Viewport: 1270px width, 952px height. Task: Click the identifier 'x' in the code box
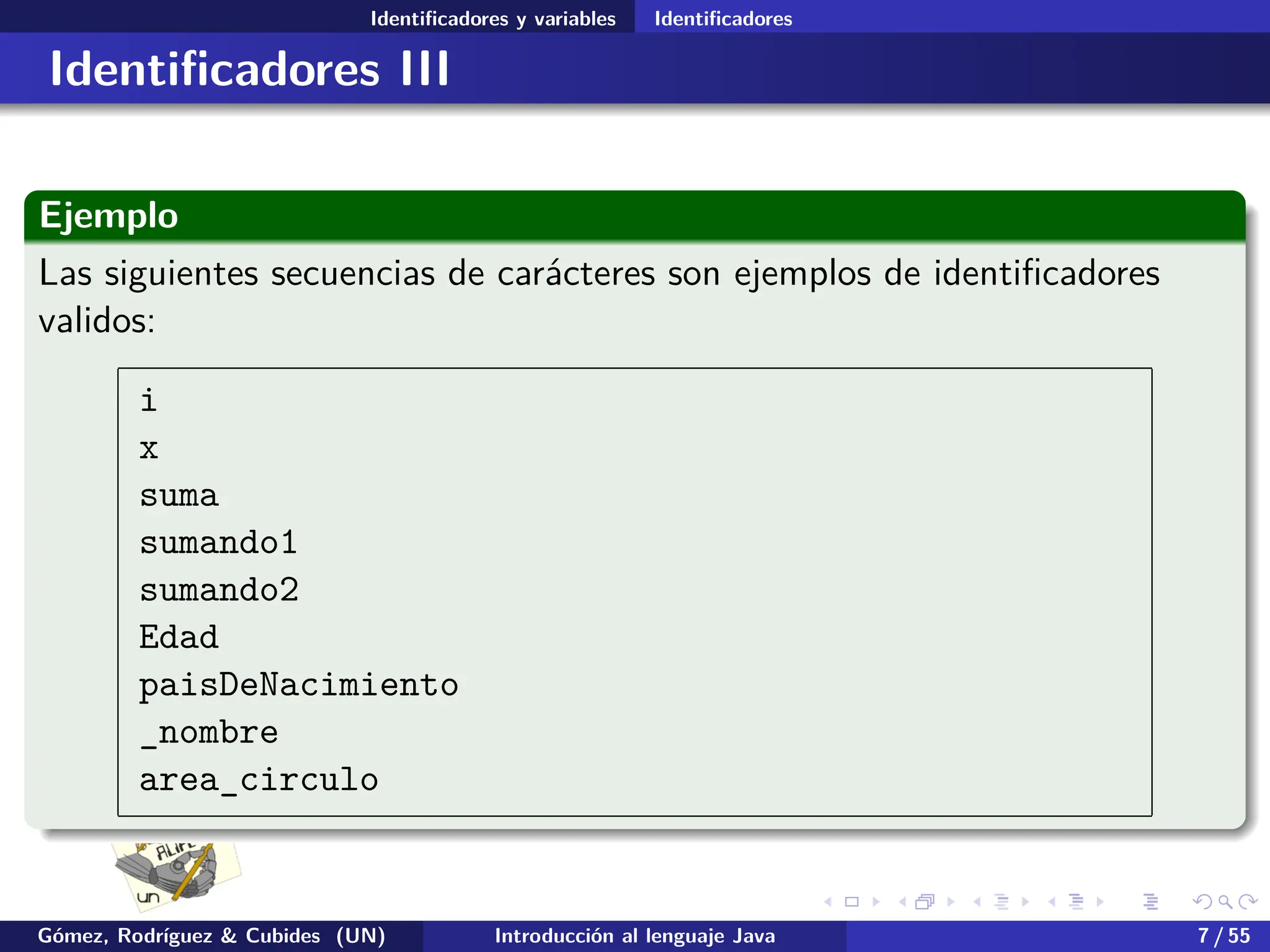[x=149, y=448]
